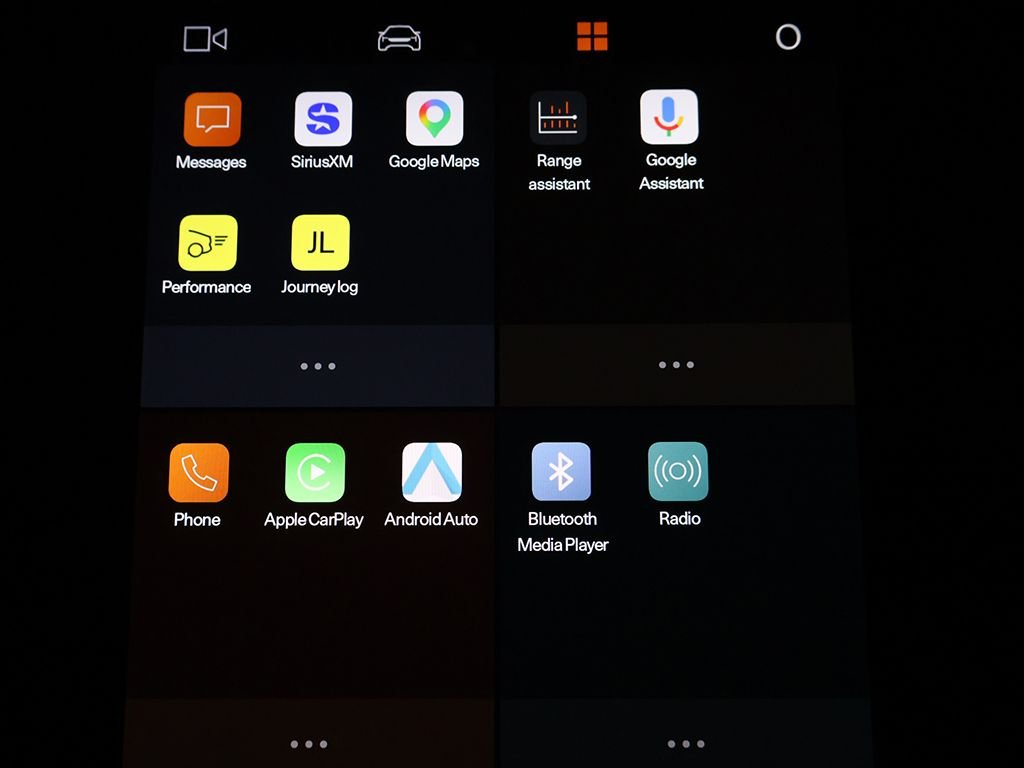Launch Android Auto

(x=432, y=472)
